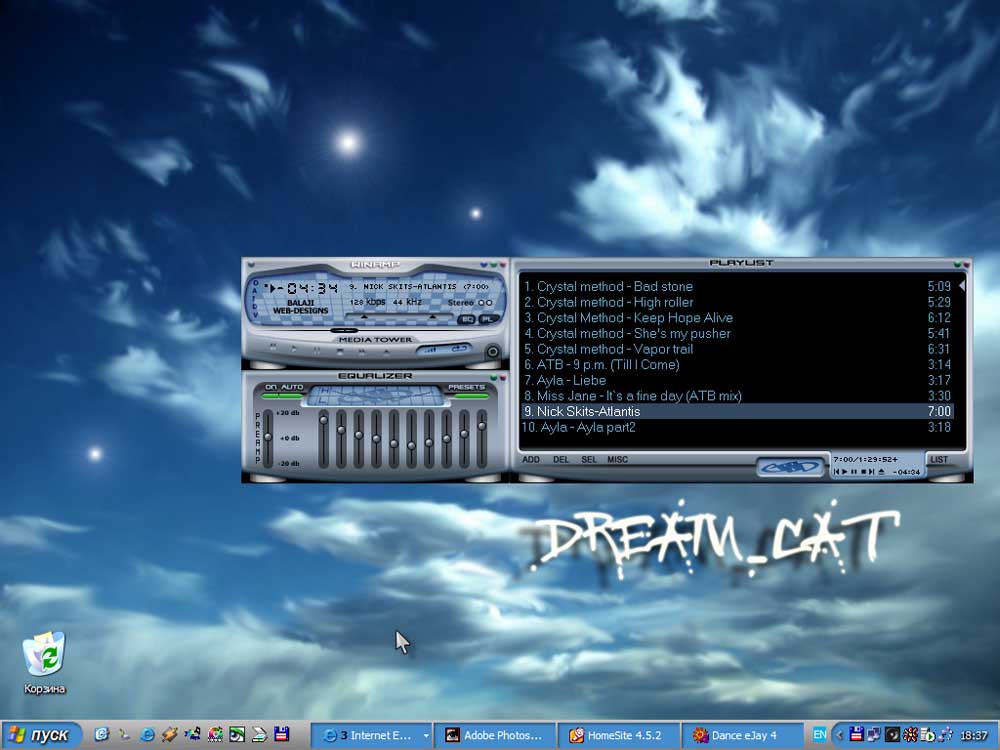Open the playlist ADD menu

pos(531,460)
